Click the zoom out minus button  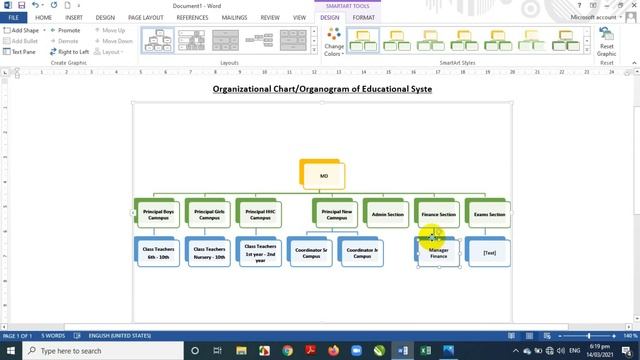(560, 336)
